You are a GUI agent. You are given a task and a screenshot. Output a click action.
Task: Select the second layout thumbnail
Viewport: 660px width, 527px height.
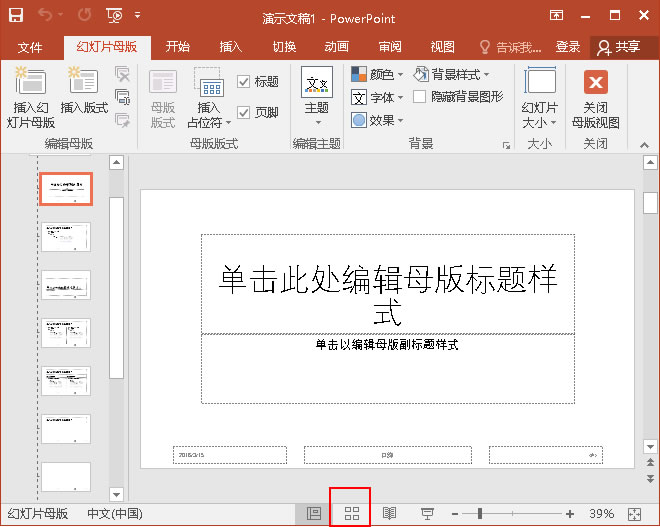coord(66,238)
